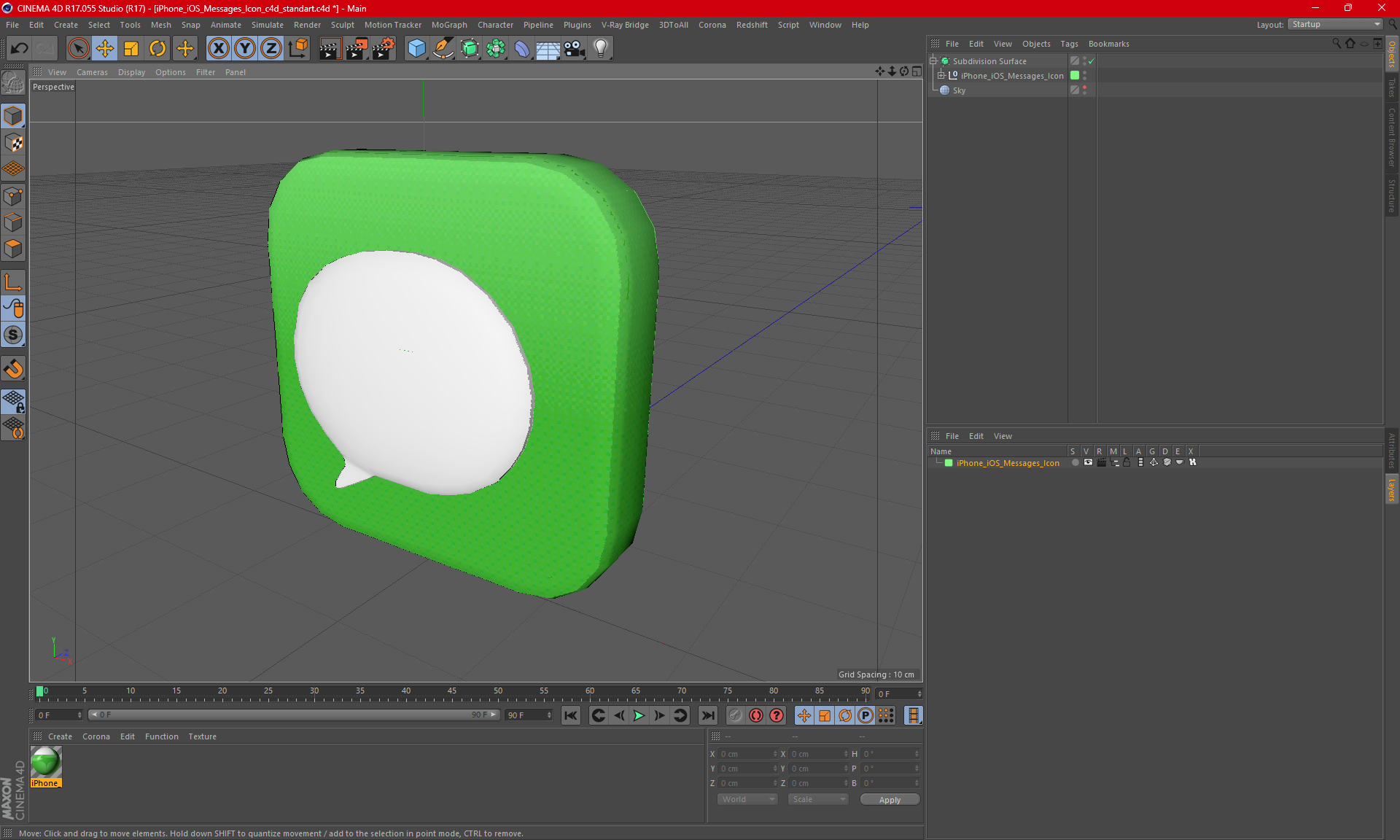Click the Render Settings icon

coord(382,48)
